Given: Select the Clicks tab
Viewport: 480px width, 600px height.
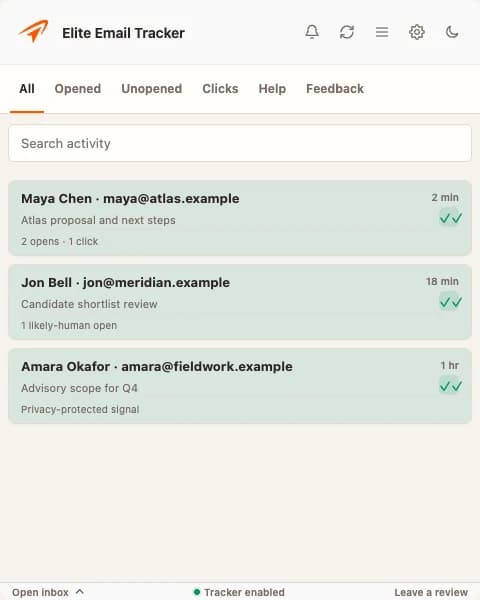Looking at the screenshot, I should (220, 89).
